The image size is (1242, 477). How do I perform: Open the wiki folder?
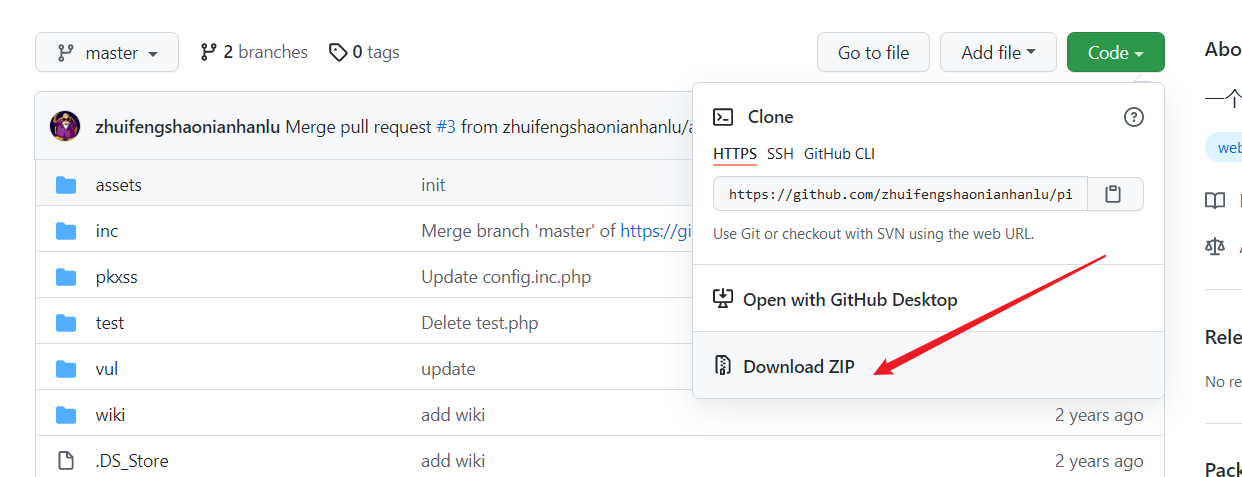(110, 415)
